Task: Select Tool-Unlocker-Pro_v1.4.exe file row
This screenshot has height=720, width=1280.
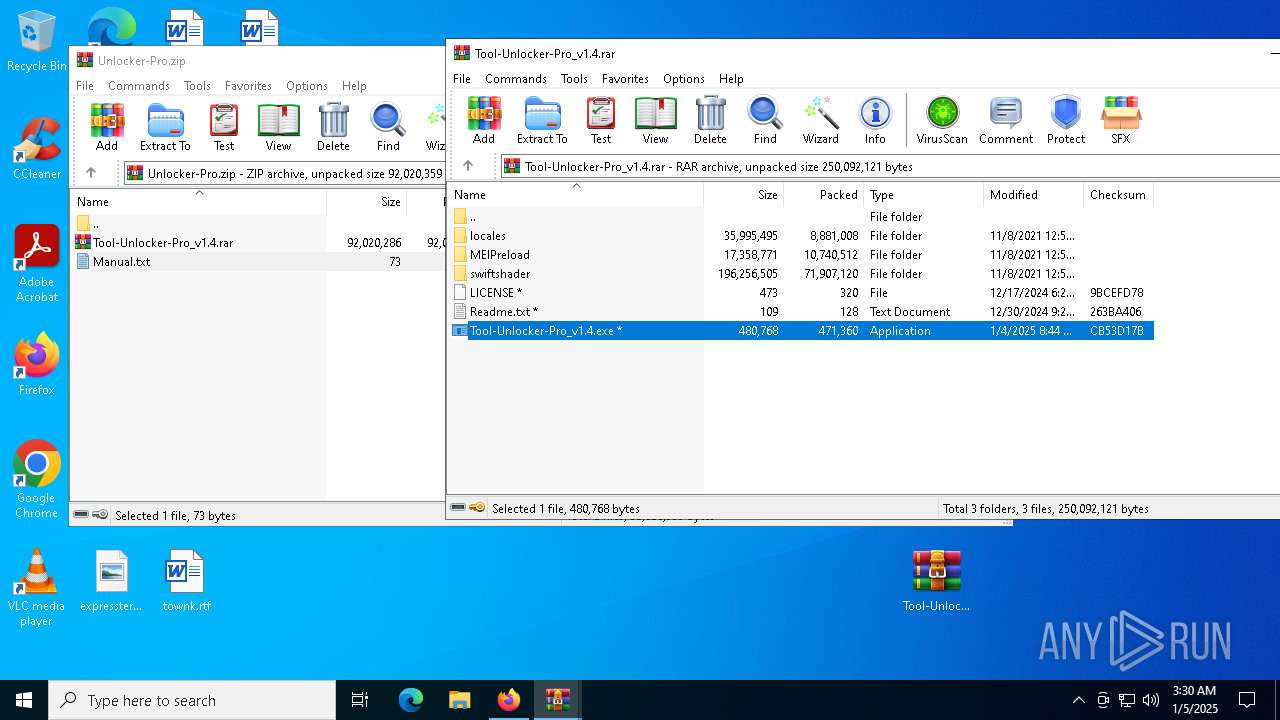Action: (x=801, y=331)
